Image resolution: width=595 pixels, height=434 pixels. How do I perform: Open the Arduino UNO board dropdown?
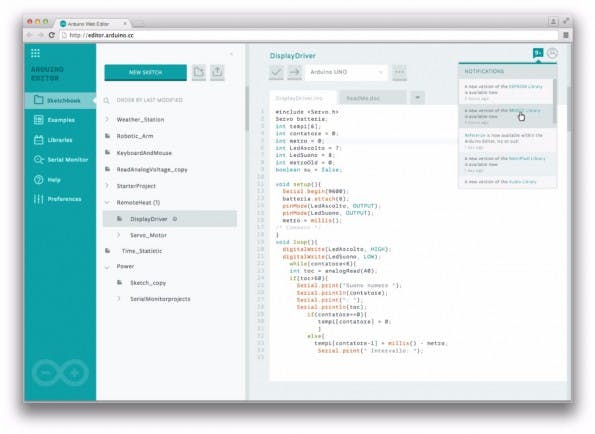click(x=346, y=72)
